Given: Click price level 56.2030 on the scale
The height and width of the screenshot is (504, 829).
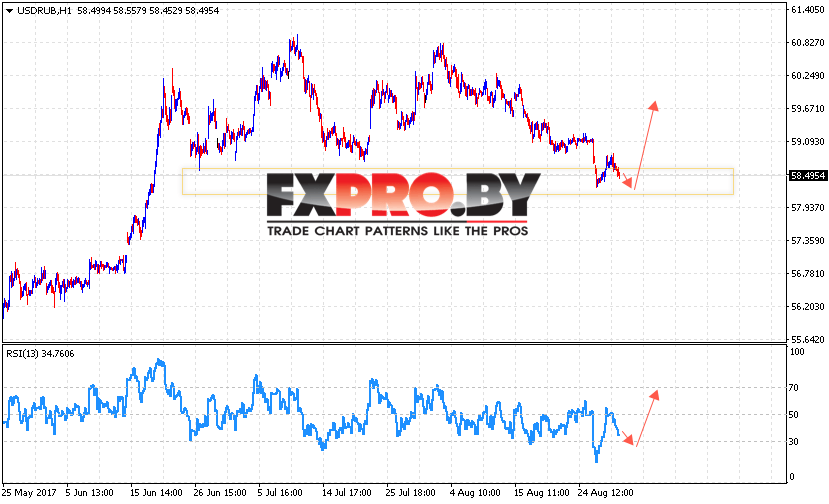Looking at the screenshot, I should [807, 307].
